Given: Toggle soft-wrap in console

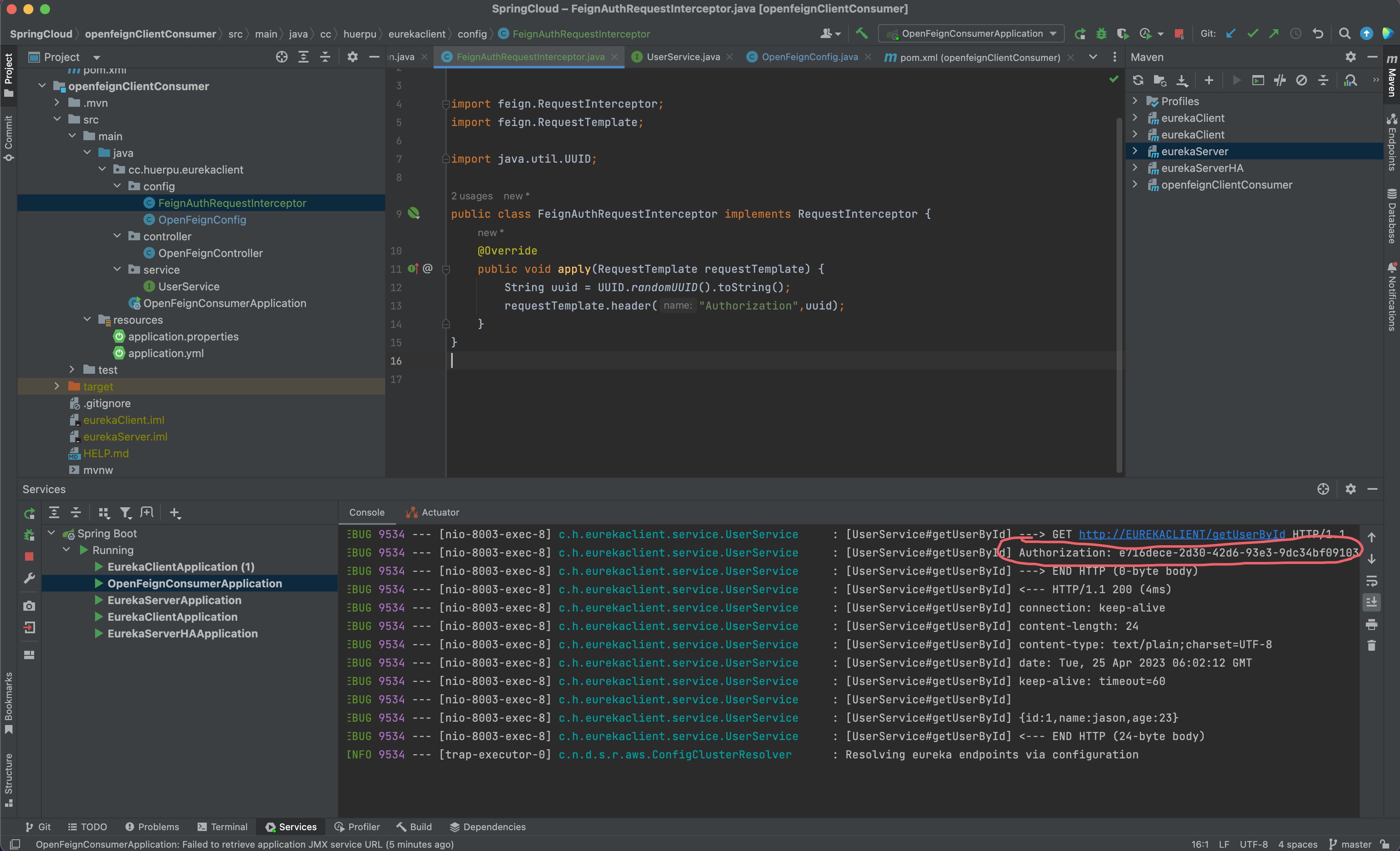Looking at the screenshot, I should (x=1372, y=581).
